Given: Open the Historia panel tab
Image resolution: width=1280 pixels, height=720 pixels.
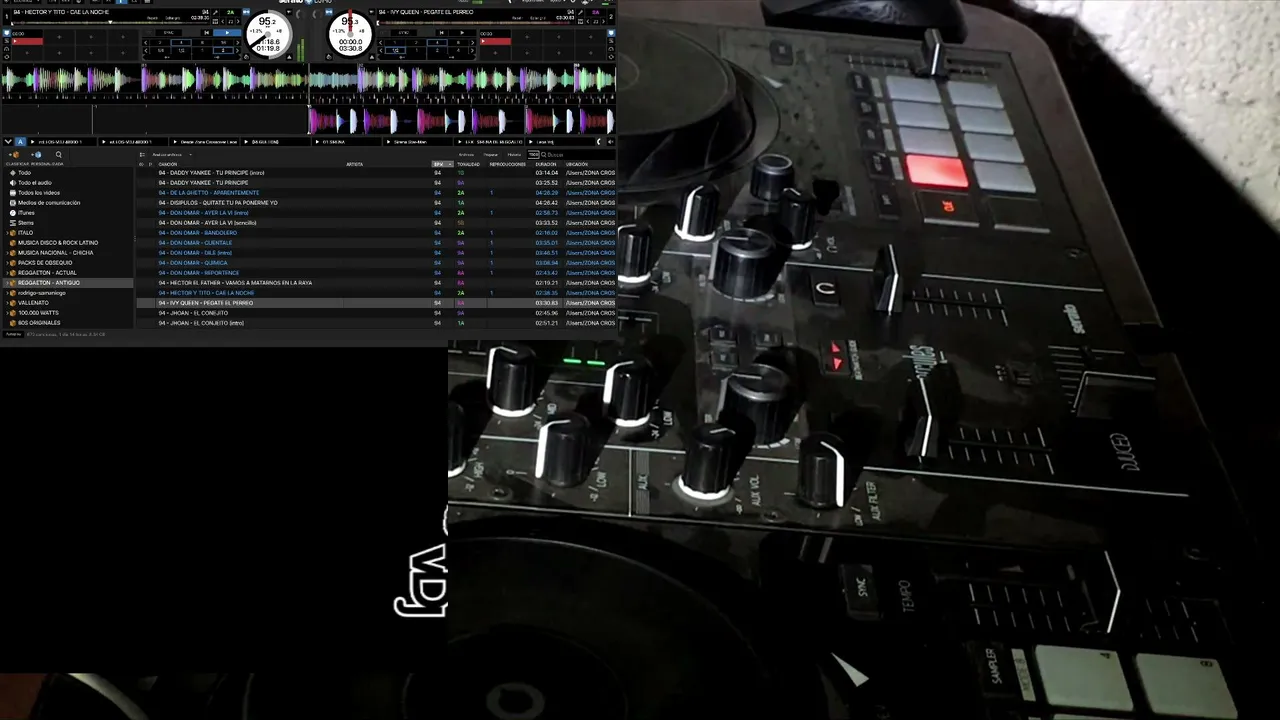Looking at the screenshot, I should pyautogui.click(x=514, y=155).
